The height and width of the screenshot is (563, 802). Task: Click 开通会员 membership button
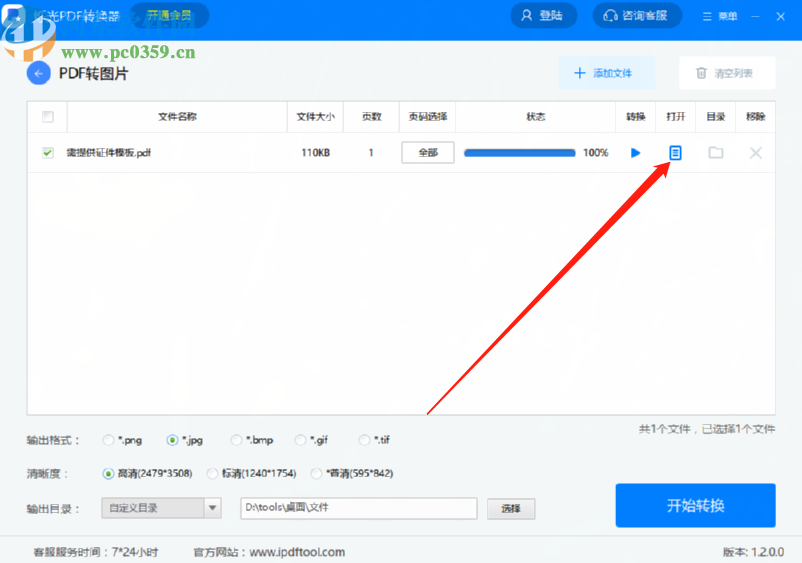pyautogui.click(x=169, y=16)
